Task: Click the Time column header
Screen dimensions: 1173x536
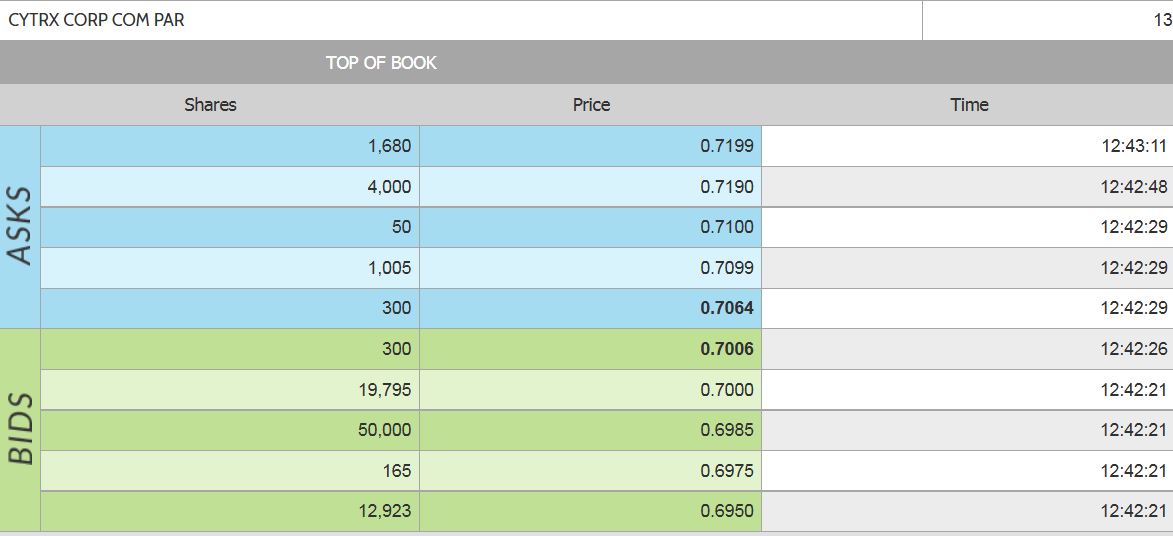Action: (968, 105)
